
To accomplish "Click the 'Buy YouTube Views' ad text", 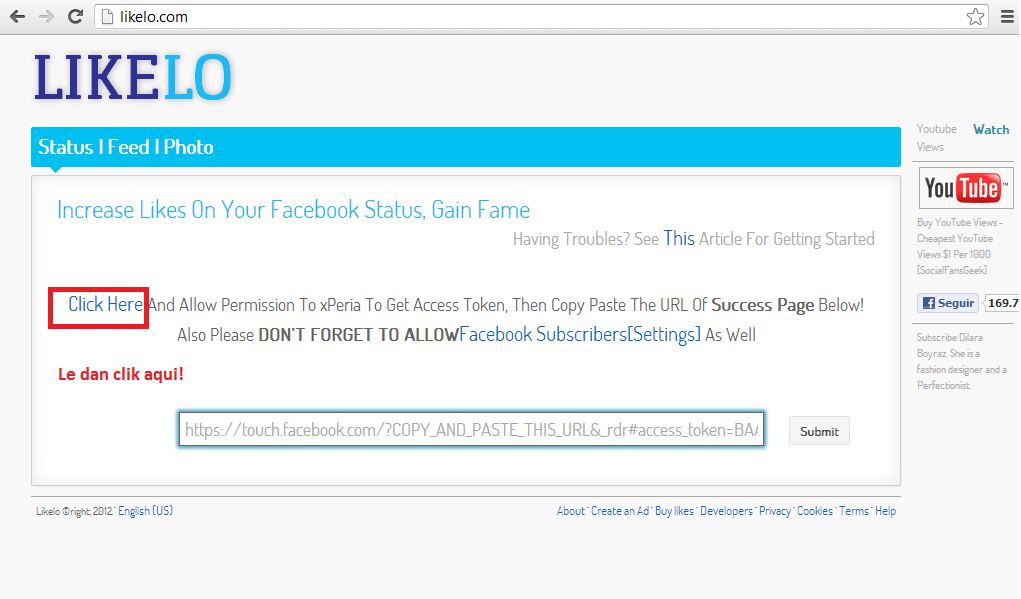I will point(960,246).
